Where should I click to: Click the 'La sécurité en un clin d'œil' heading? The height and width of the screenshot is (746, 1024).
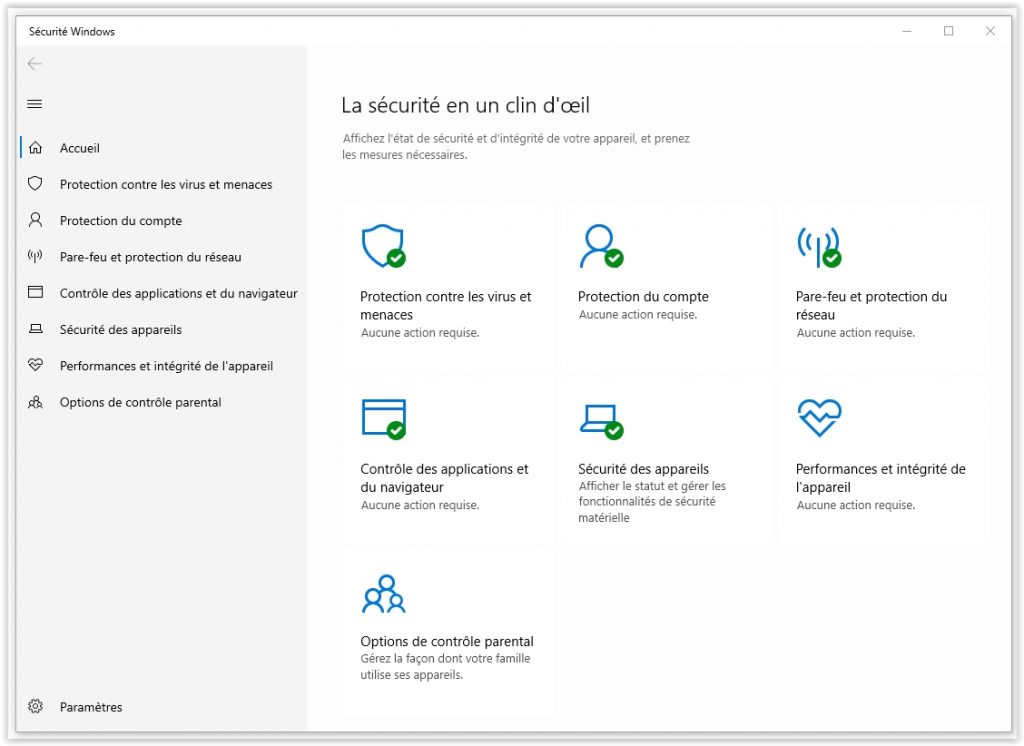pos(466,105)
